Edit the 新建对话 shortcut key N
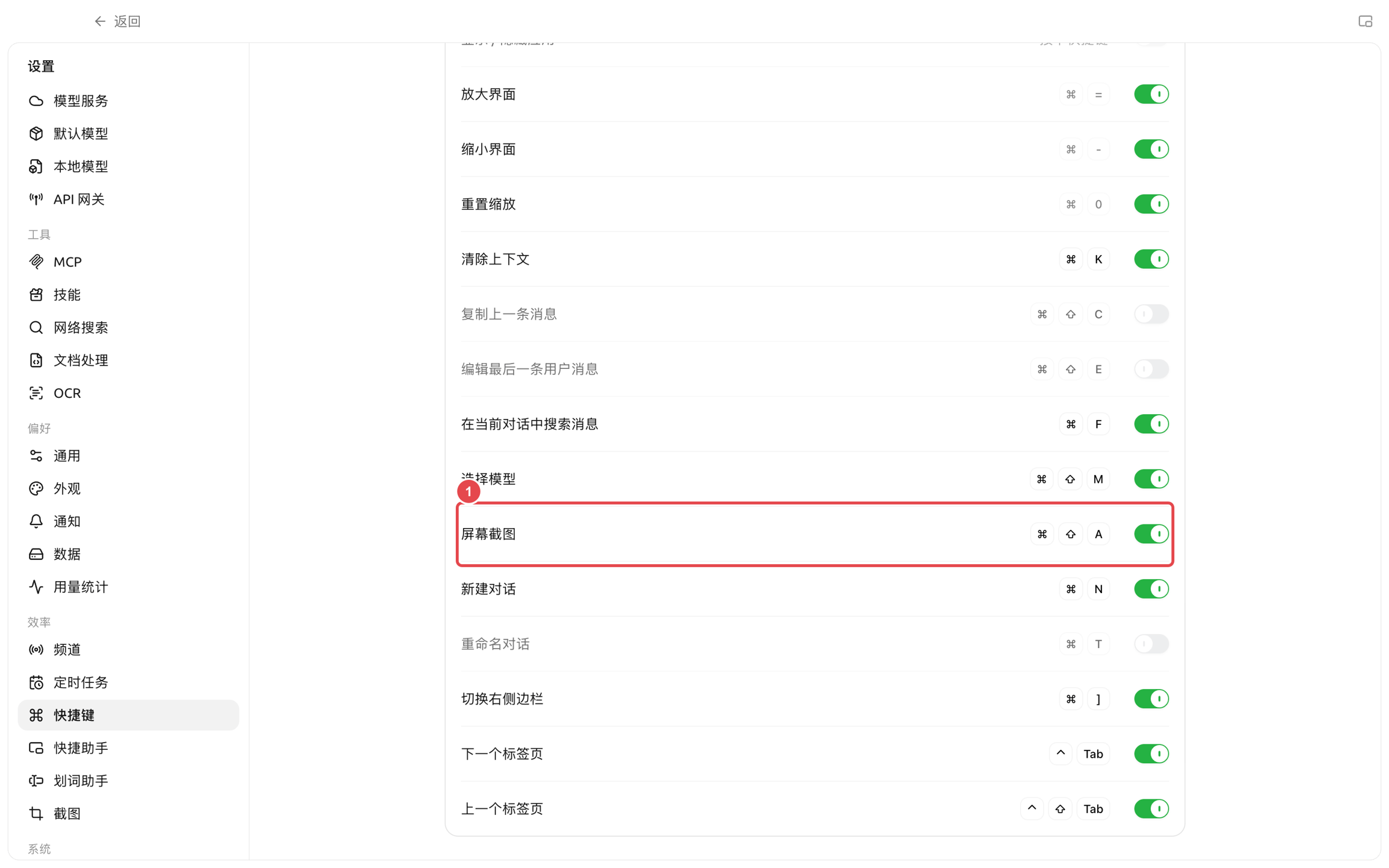The height and width of the screenshot is (868, 1389). click(x=1098, y=589)
